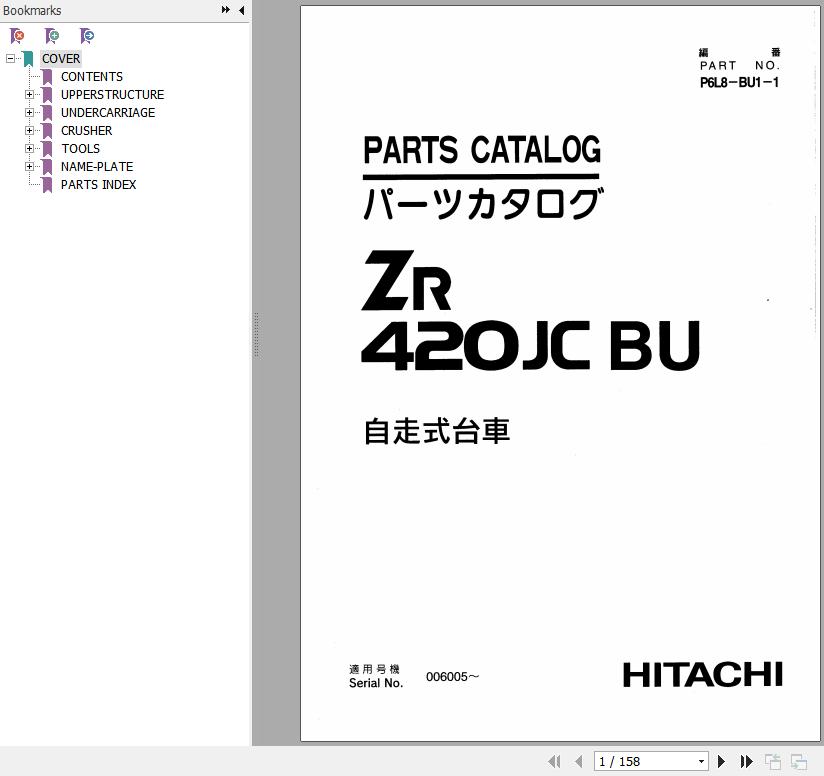The width and height of the screenshot is (824, 776).
Task: Open the TOOLS bookmark
Action: tap(80, 149)
